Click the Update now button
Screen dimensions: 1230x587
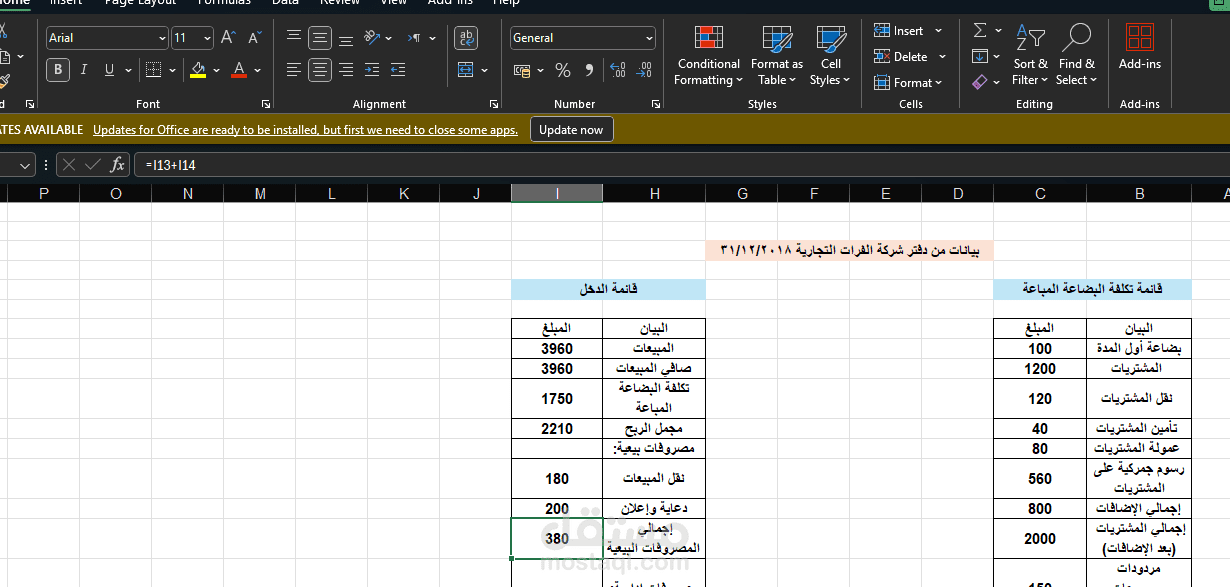point(571,130)
